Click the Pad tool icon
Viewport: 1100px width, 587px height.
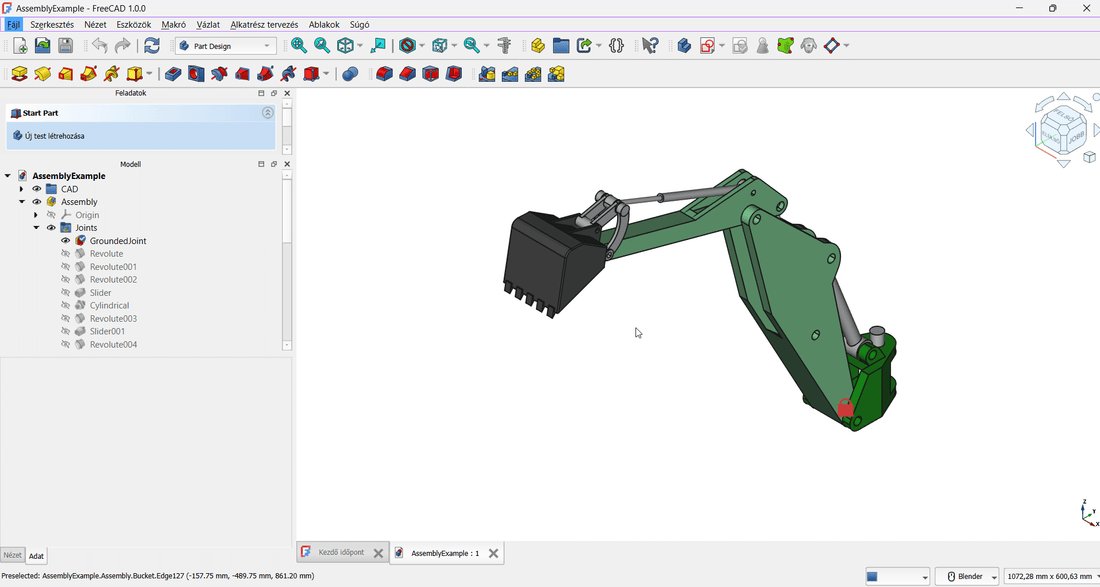pyautogui.click(x=19, y=74)
